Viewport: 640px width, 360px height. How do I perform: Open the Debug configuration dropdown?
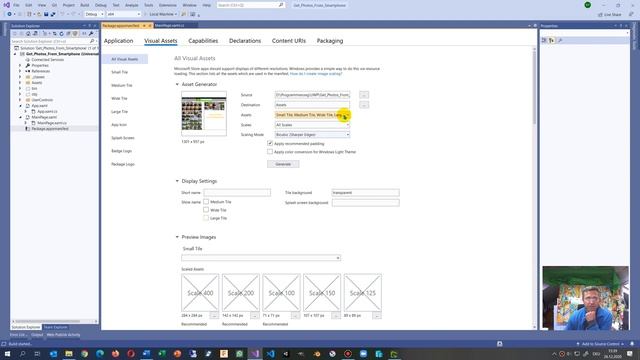pos(94,14)
